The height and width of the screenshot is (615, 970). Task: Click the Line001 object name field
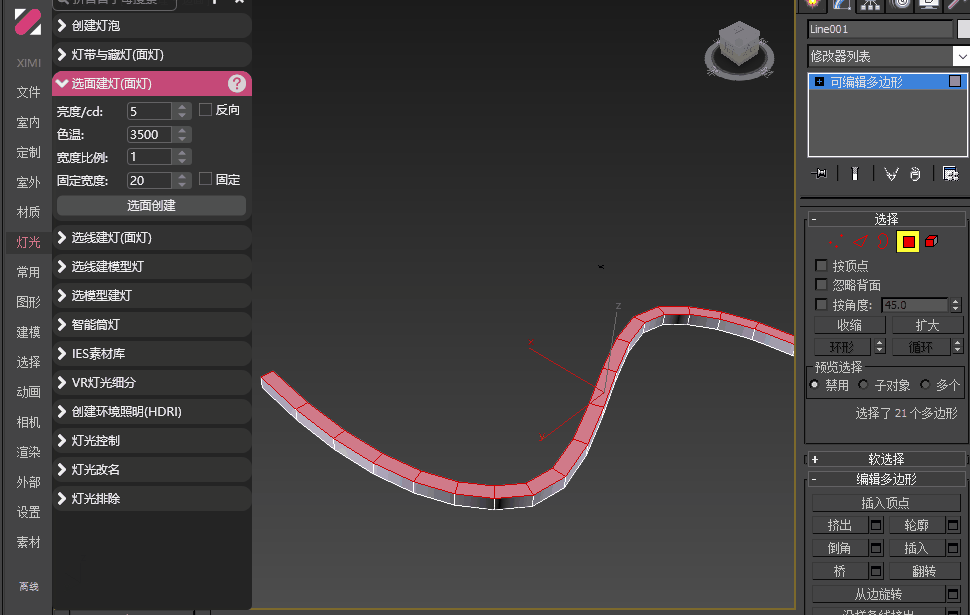click(880, 28)
